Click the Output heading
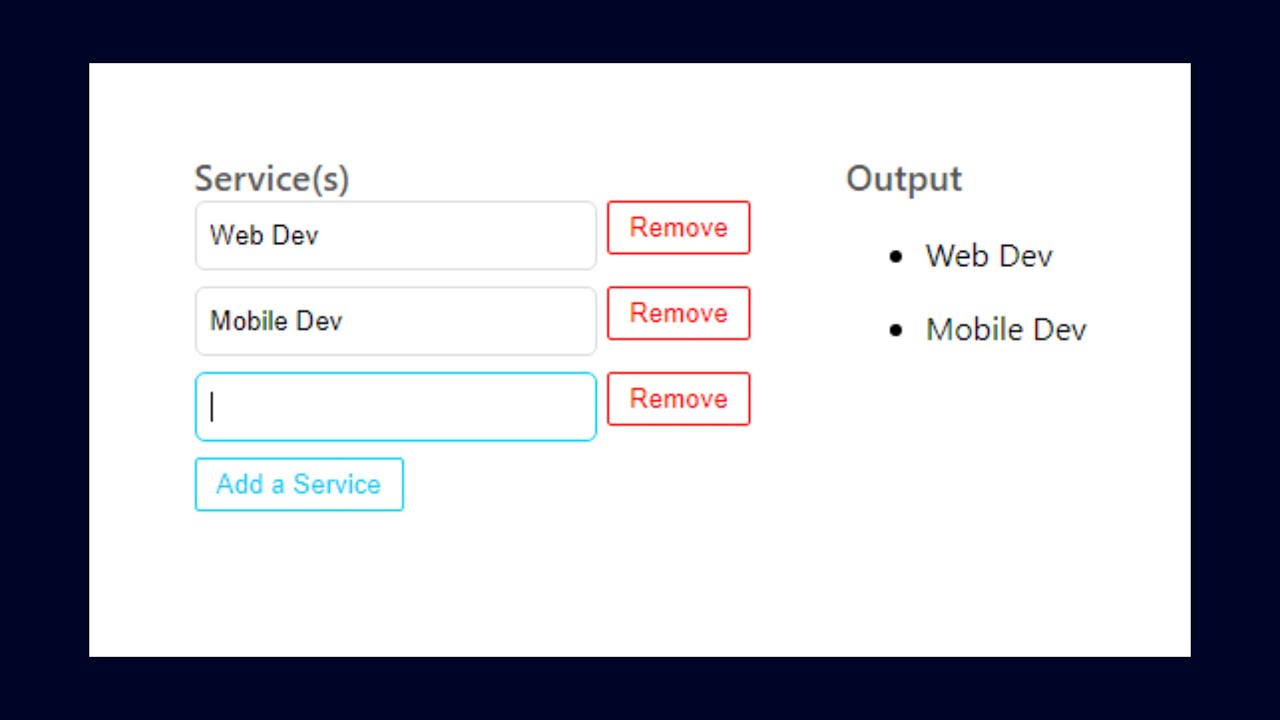1280x720 pixels. coord(904,179)
